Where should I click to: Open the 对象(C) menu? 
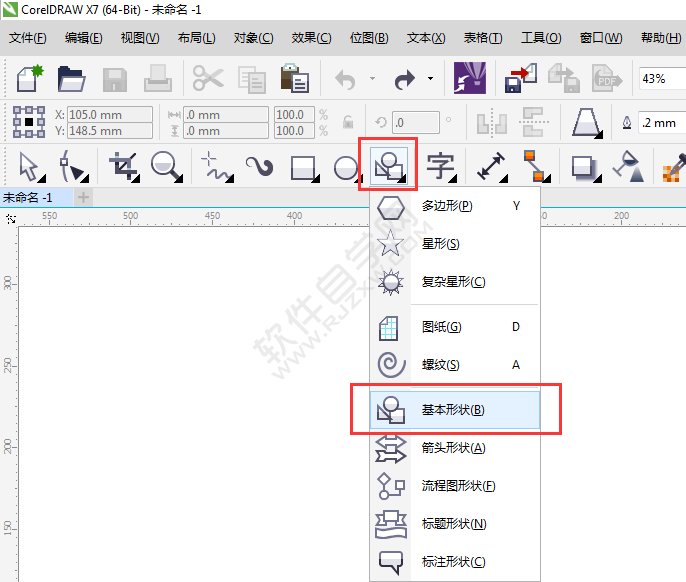(253, 38)
